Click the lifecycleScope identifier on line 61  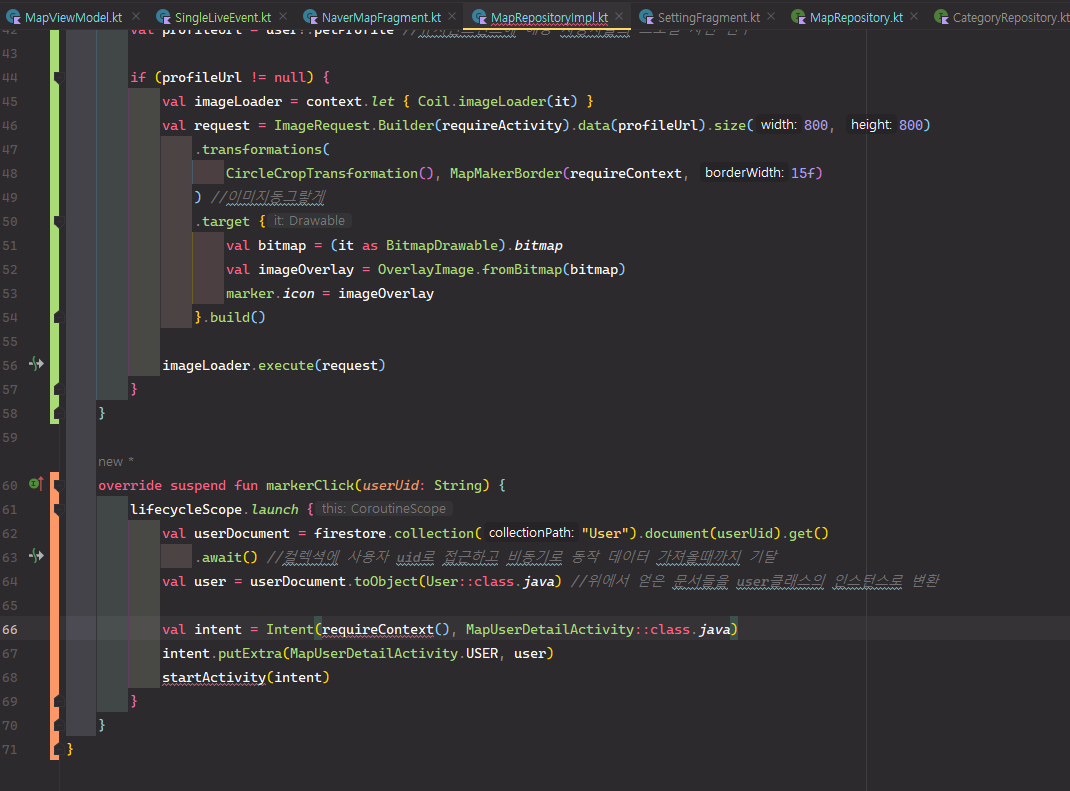pos(186,509)
